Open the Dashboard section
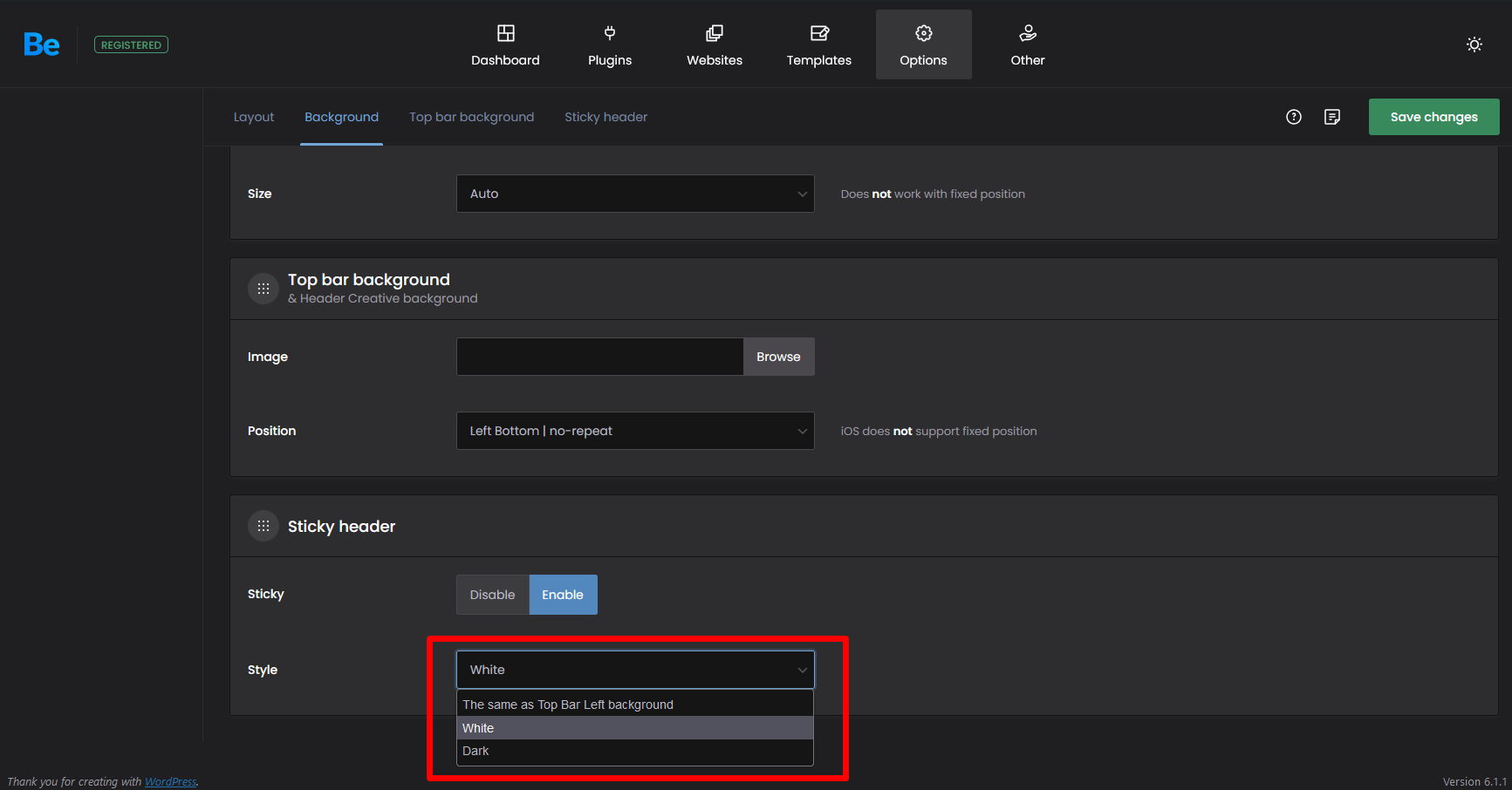 [x=505, y=44]
